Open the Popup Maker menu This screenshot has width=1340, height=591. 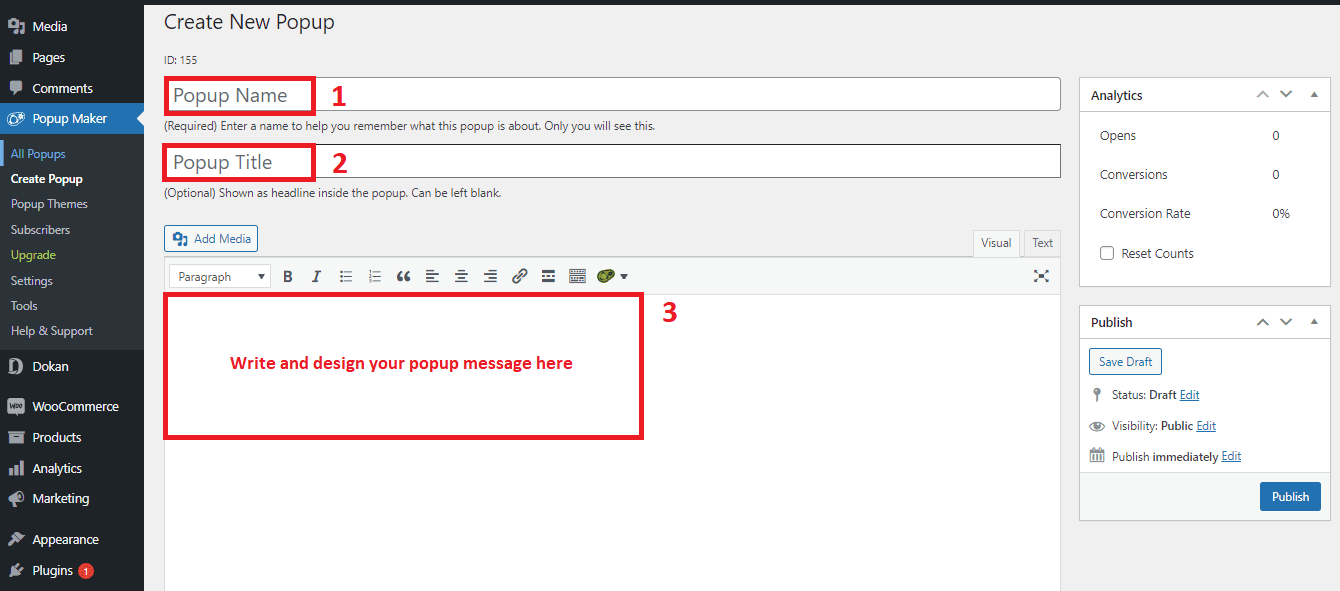pos(72,118)
